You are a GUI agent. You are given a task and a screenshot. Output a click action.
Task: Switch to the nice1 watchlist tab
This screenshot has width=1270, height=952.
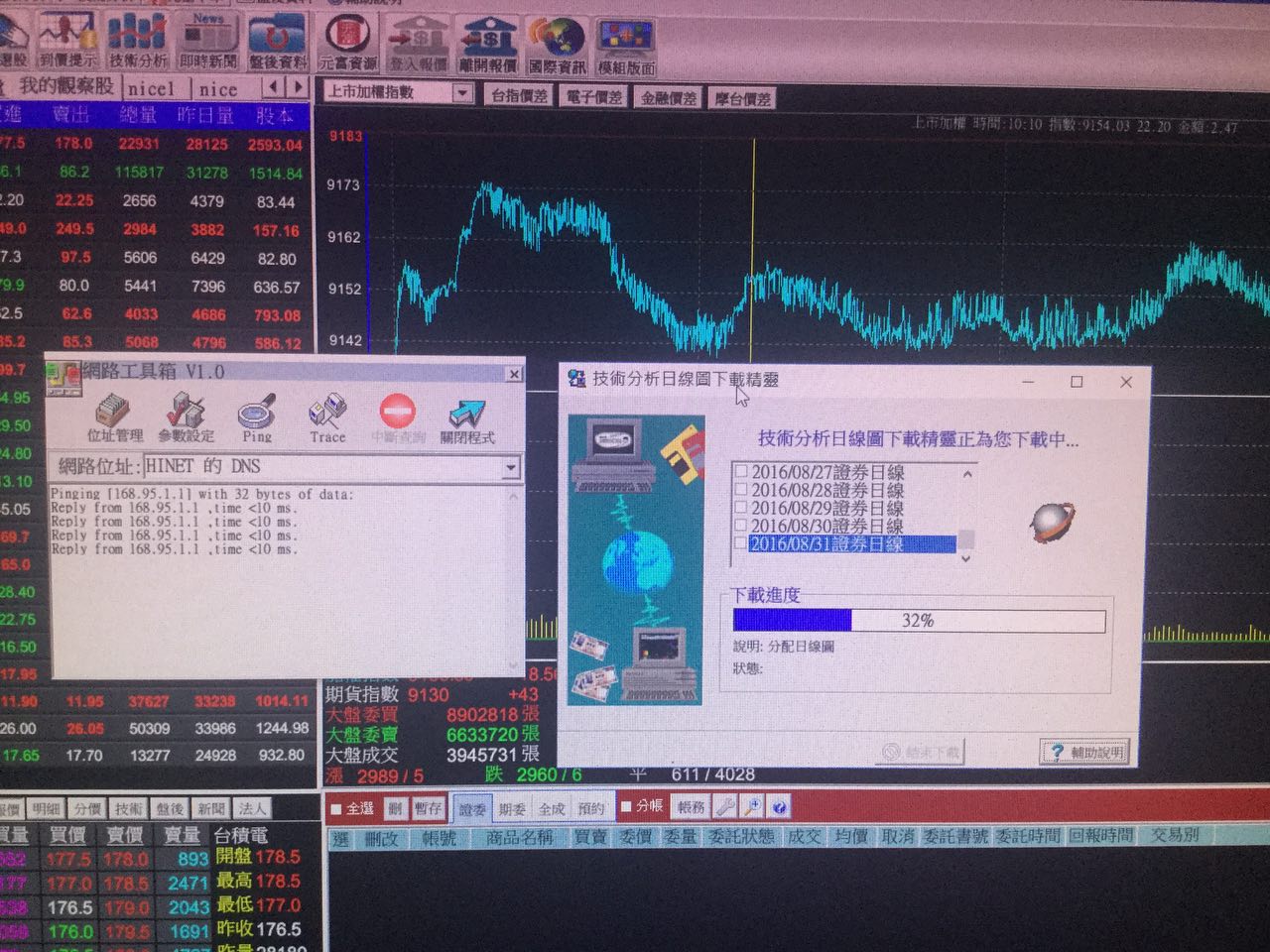click(x=151, y=88)
